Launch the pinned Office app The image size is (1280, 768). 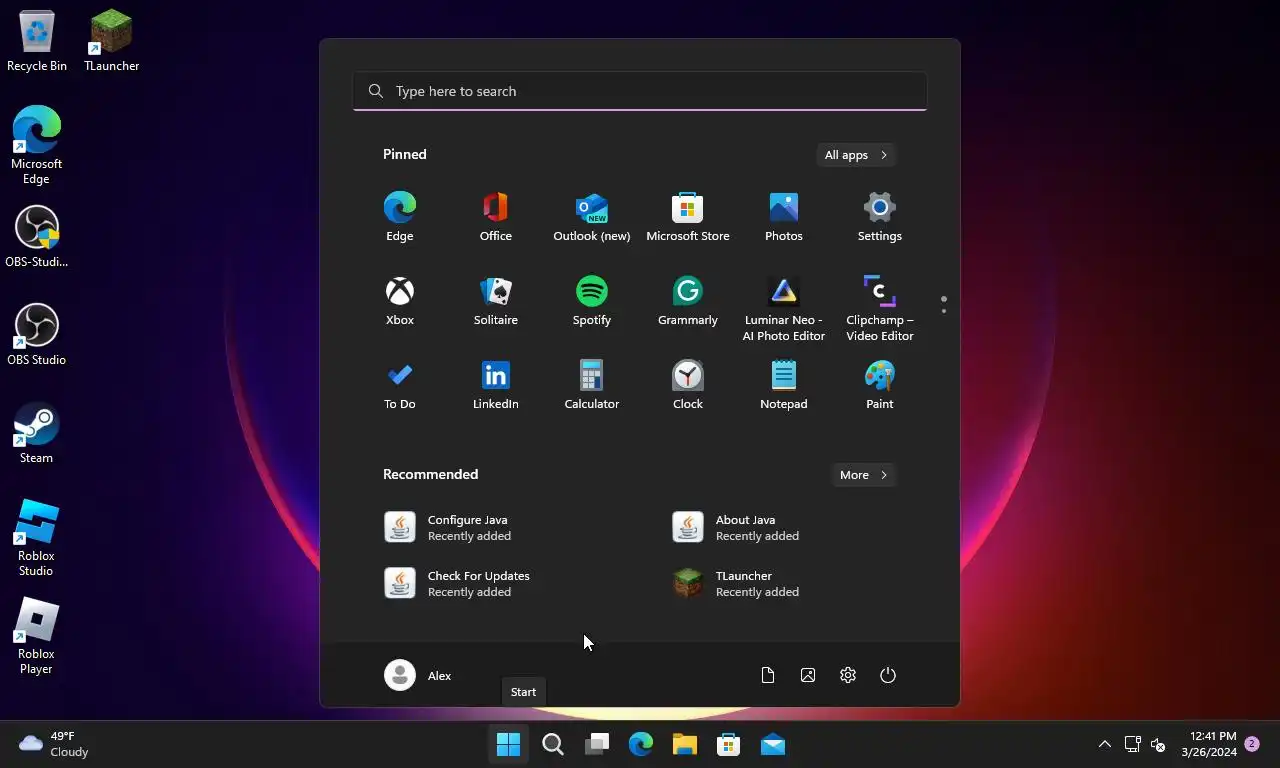tap(495, 217)
